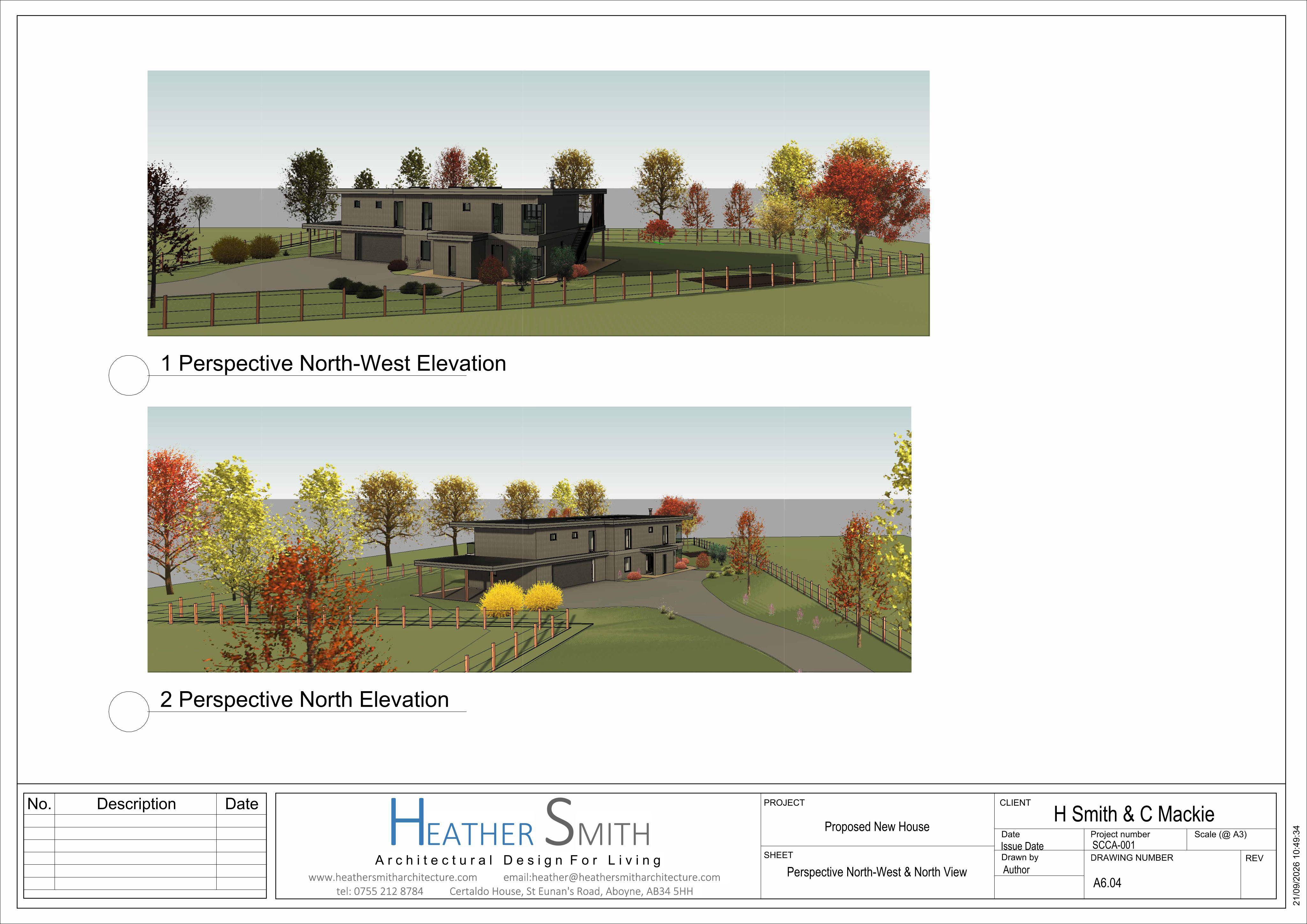Select the 'Drawn by' label
The height and width of the screenshot is (924, 1307).
pyautogui.click(x=1019, y=857)
